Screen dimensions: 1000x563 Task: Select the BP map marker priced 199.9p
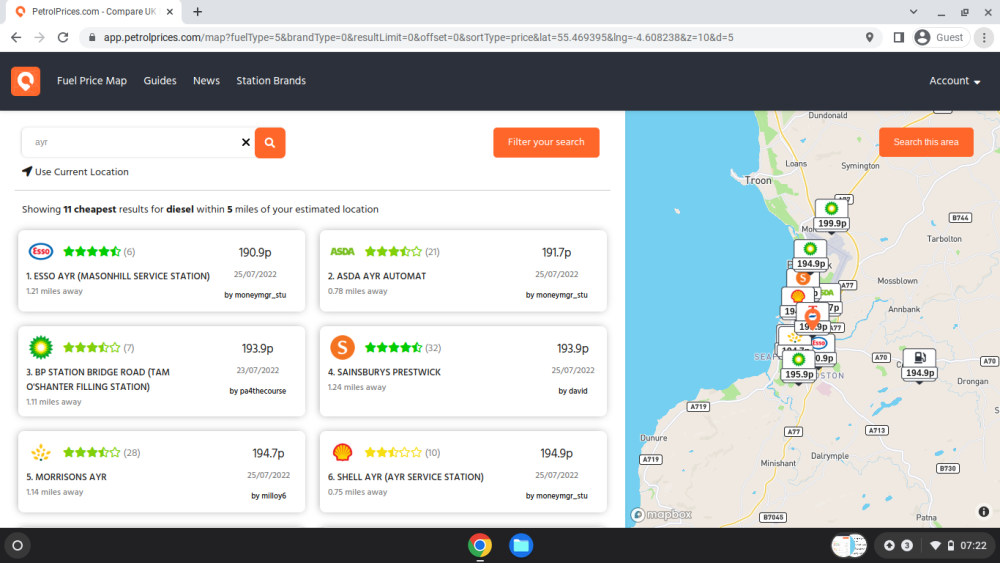832,216
